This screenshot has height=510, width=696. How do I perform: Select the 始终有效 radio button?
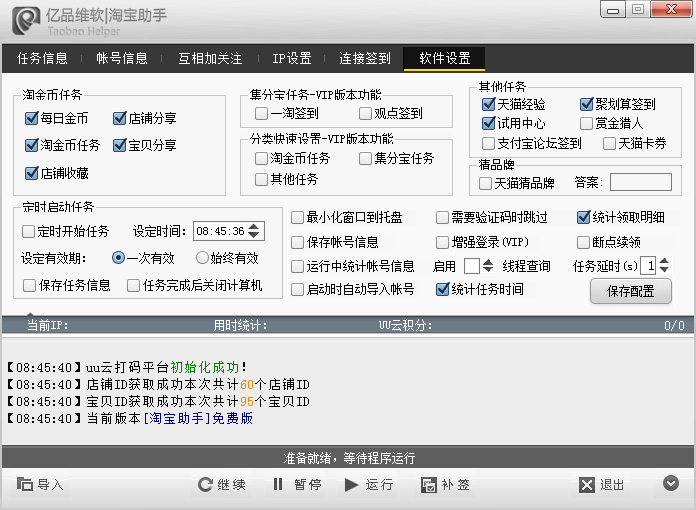(x=202, y=257)
